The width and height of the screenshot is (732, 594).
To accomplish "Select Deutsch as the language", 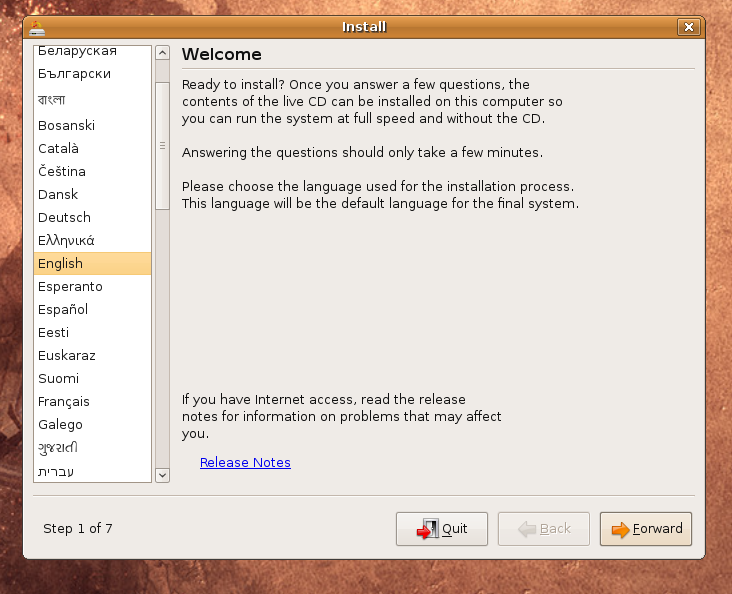I will pyautogui.click(x=92, y=218).
